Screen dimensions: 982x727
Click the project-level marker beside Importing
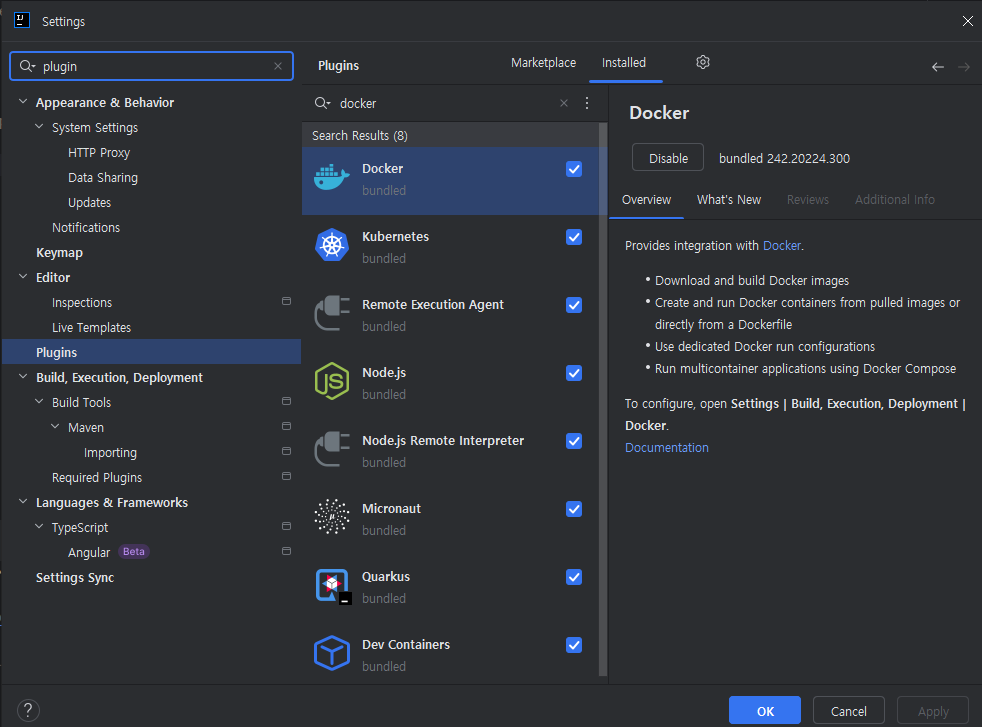(x=286, y=451)
